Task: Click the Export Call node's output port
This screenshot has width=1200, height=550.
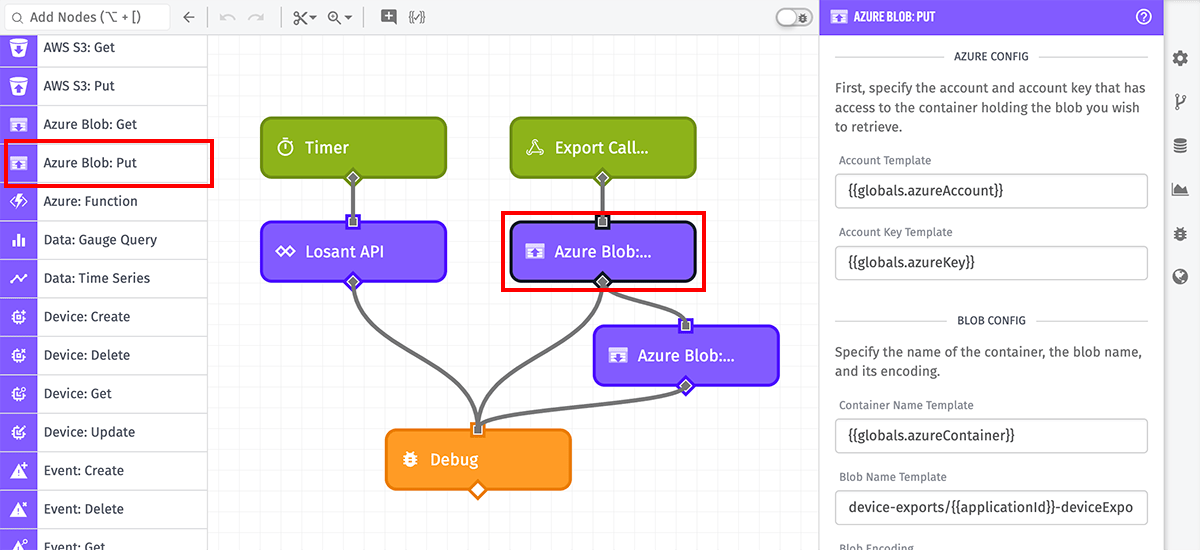Action: [x=603, y=179]
